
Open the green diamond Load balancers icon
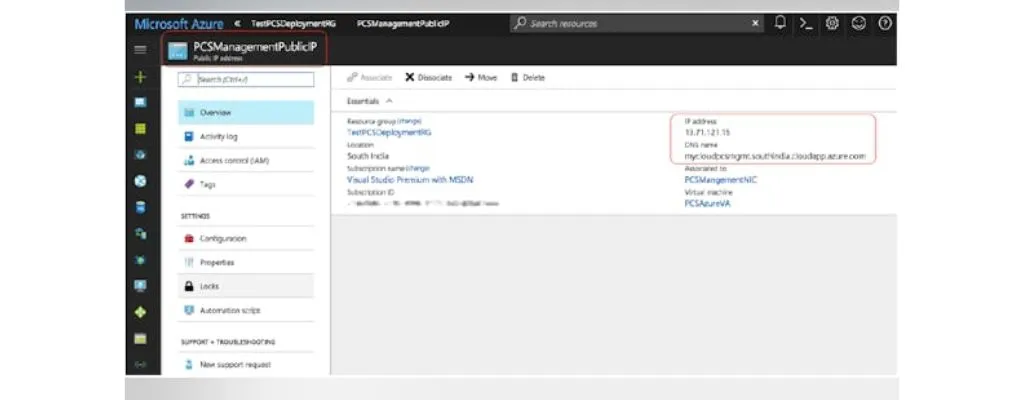(x=140, y=312)
